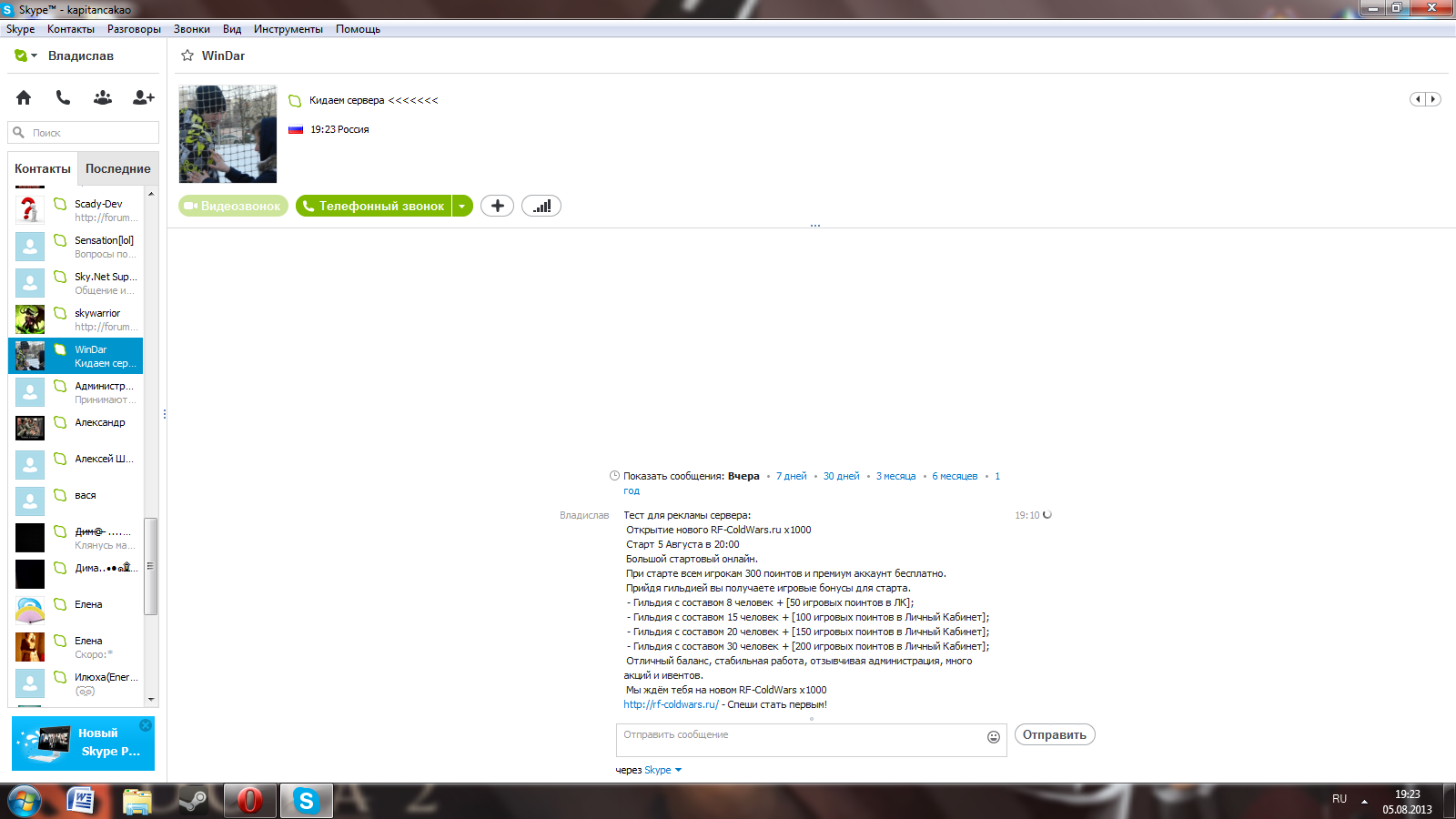Viewport: 1456px width, 819px height.
Task: Select the Sky.Net Sup... contact
Action: pos(76,283)
